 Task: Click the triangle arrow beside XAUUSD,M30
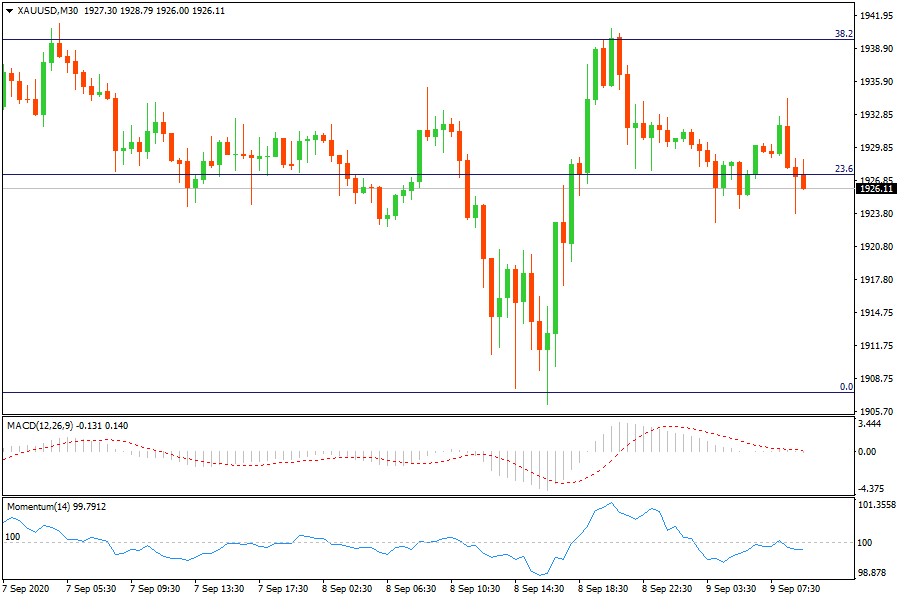tap(10, 10)
